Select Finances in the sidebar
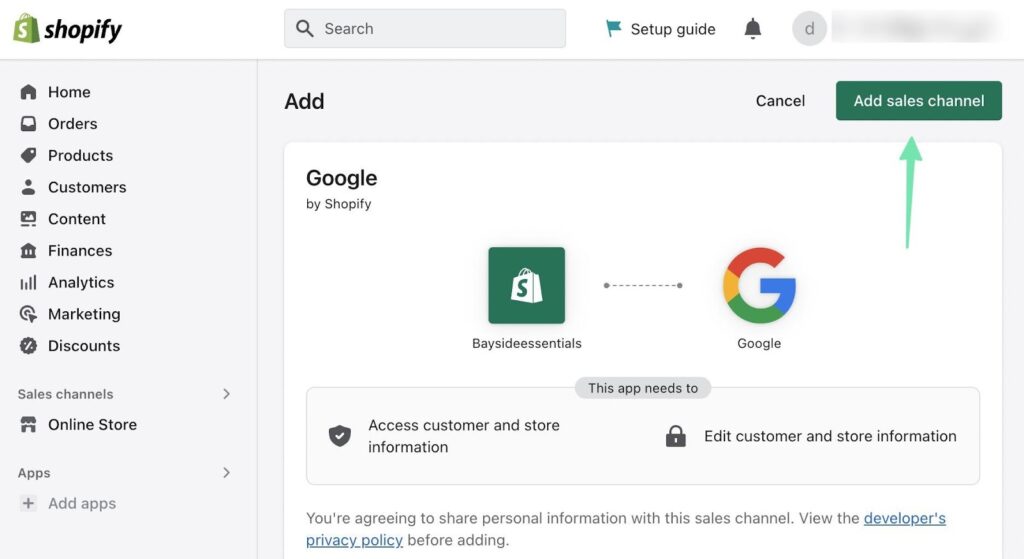Image resolution: width=1024 pixels, height=559 pixels. 80,251
